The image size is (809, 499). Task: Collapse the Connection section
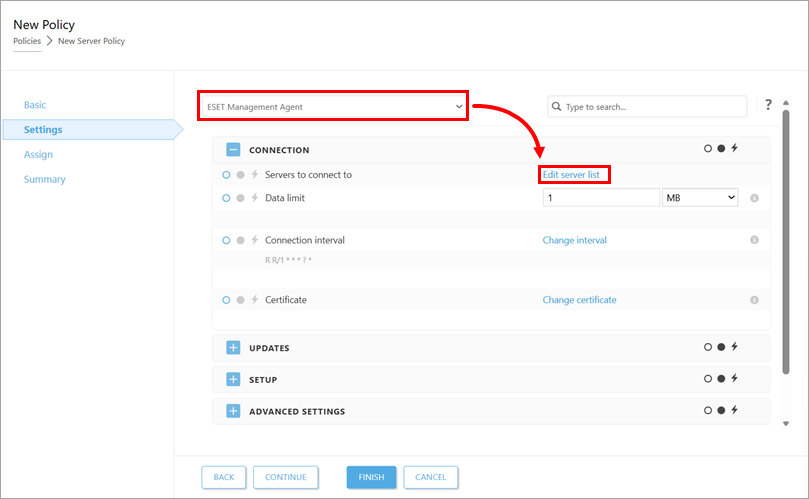(233, 150)
